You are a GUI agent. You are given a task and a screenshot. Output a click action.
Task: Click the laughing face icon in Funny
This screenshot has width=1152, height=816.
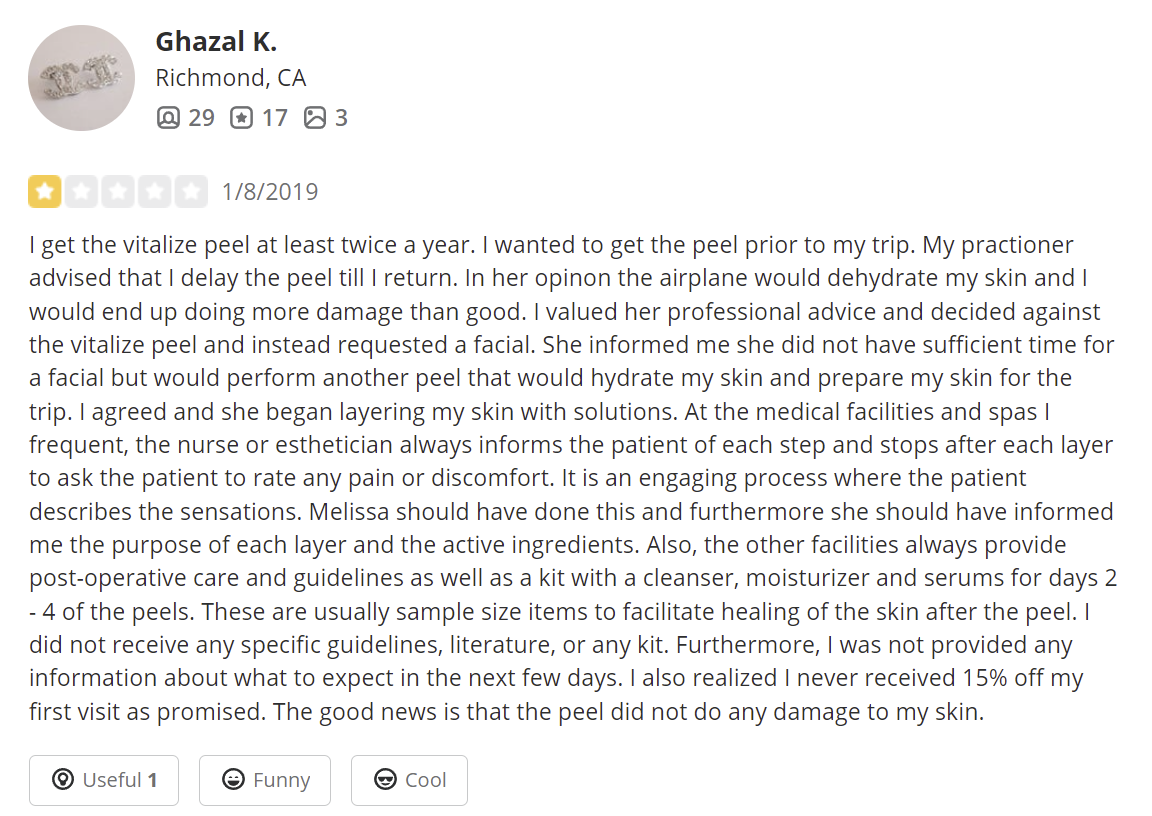pyautogui.click(x=234, y=779)
